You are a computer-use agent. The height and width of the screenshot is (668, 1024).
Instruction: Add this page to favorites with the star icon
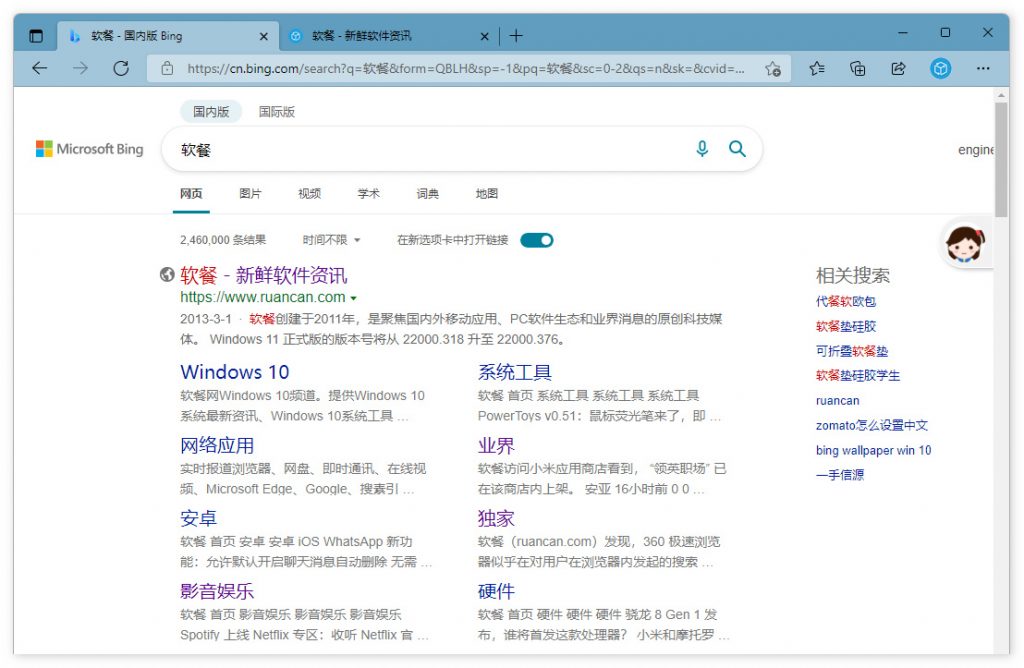click(772, 69)
